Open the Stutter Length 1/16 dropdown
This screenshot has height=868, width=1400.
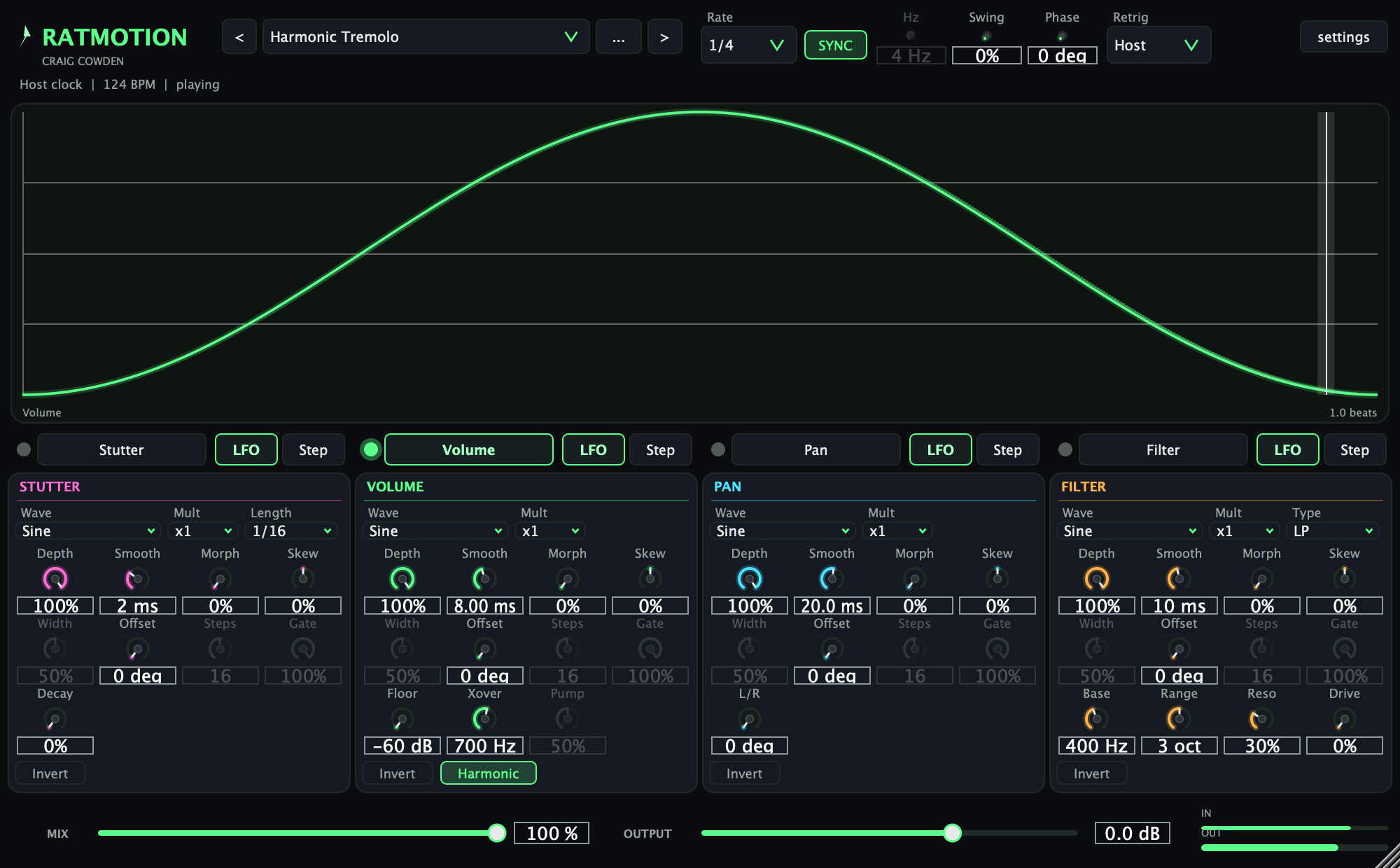tap(292, 531)
